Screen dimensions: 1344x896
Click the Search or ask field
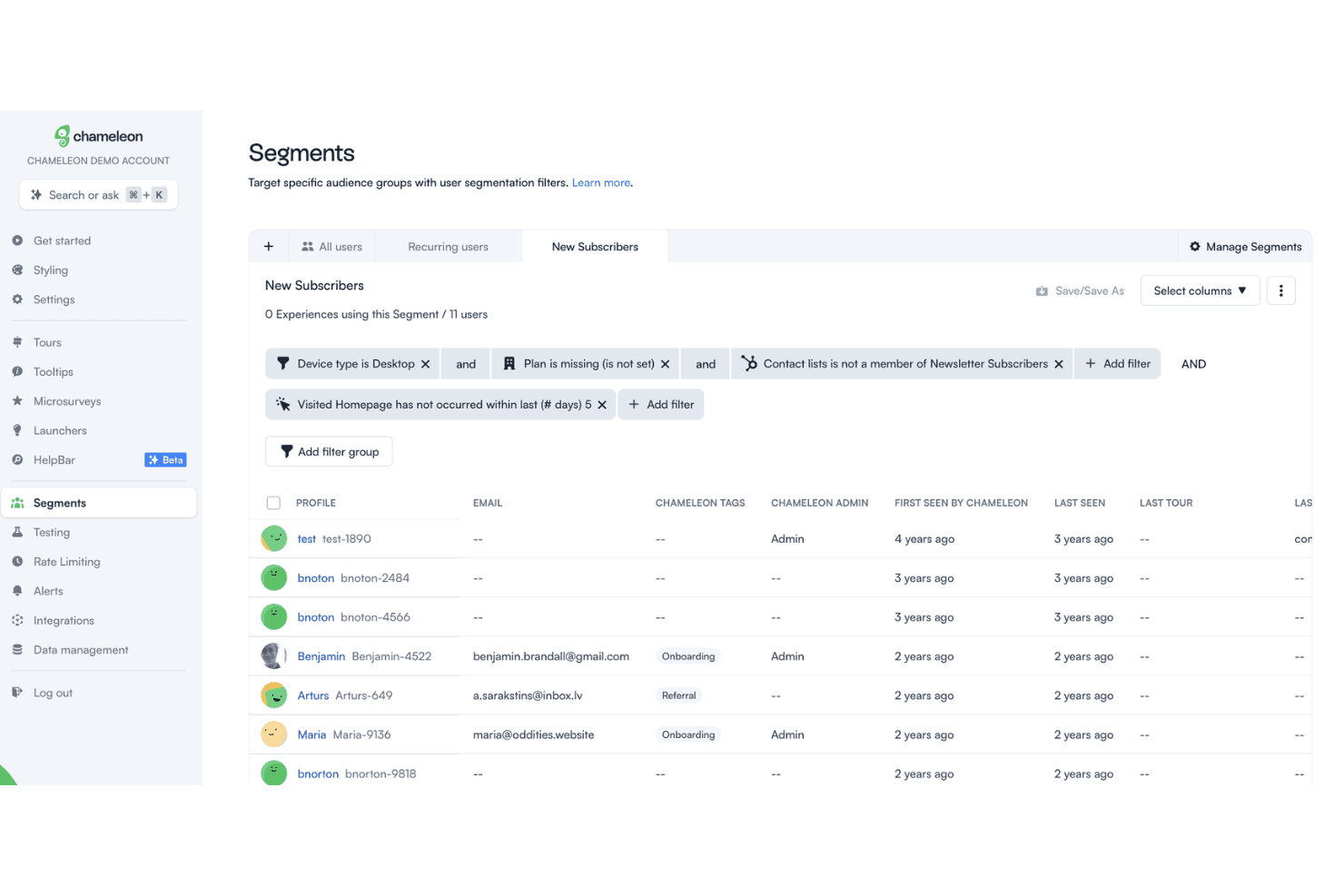pyautogui.click(x=99, y=194)
